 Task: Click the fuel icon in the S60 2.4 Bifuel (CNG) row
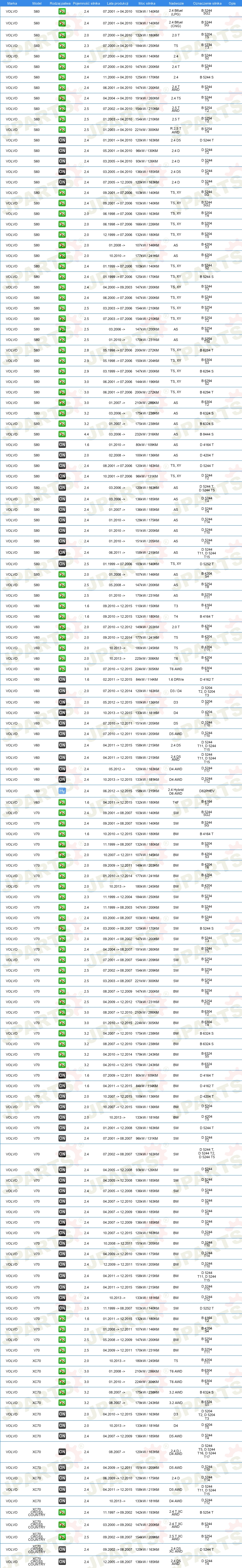(x=62, y=24)
